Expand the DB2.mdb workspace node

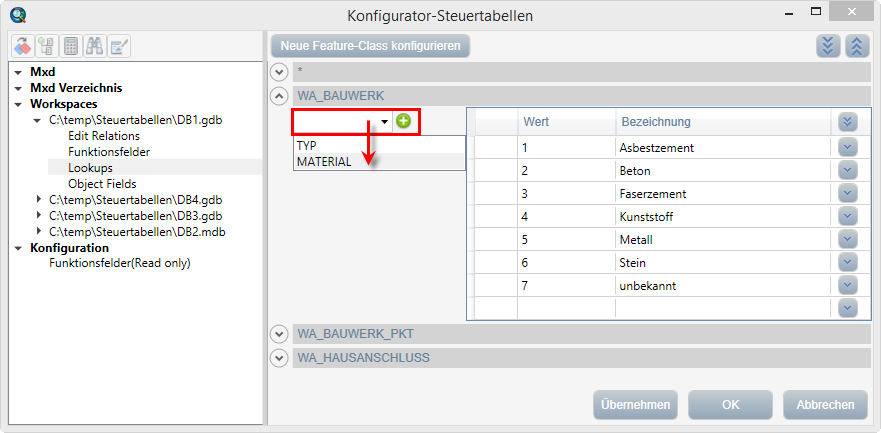point(38,231)
